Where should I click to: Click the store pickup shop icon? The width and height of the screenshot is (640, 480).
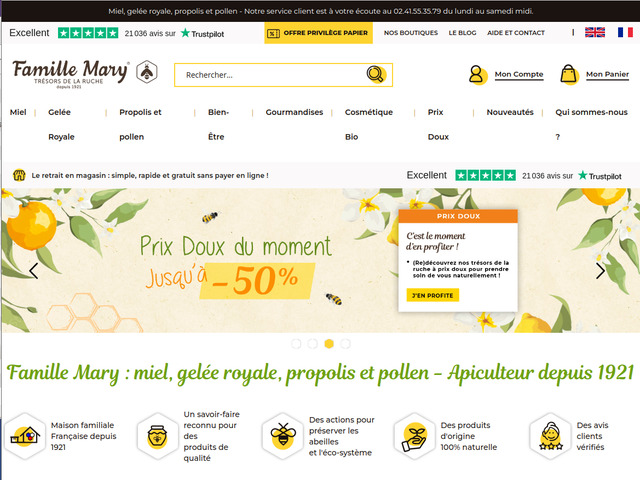coord(19,175)
